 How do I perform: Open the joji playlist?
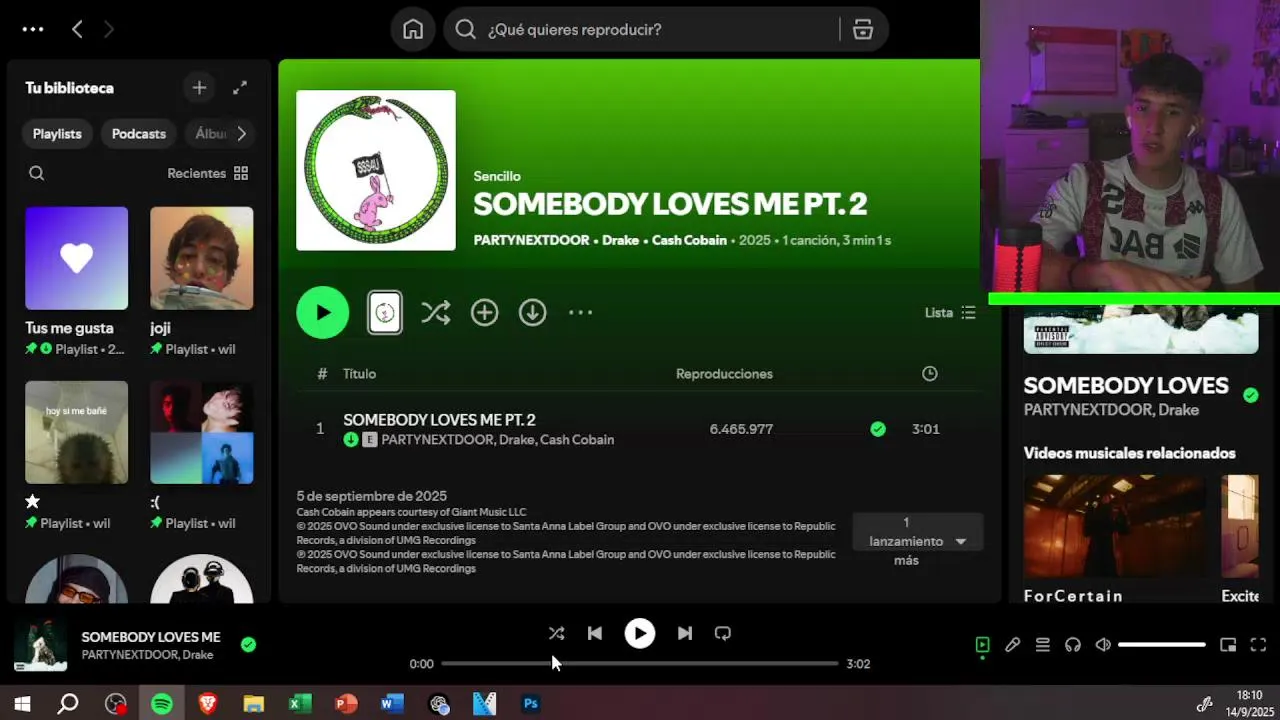[202, 258]
